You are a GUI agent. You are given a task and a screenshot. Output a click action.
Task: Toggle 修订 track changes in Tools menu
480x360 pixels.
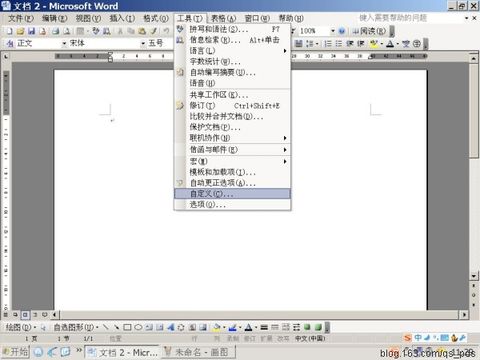232,106
